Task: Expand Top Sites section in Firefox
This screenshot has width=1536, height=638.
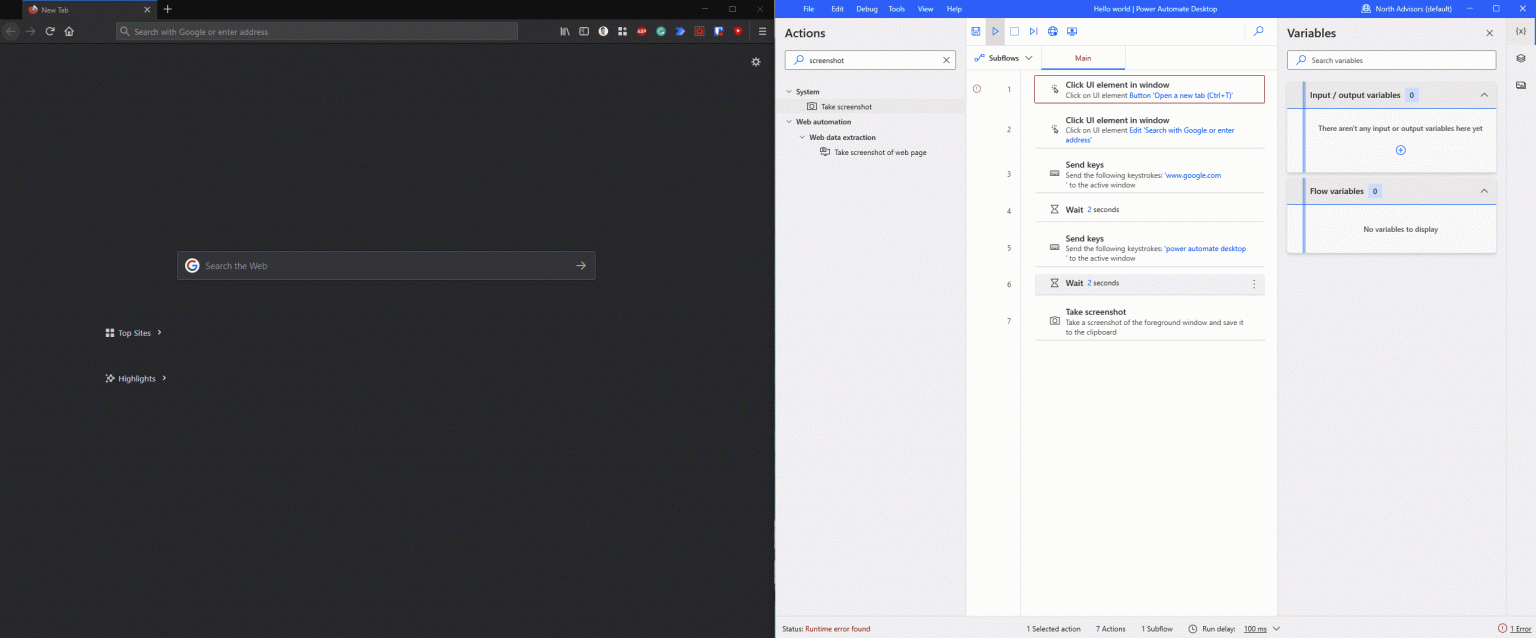Action: (x=159, y=332)
